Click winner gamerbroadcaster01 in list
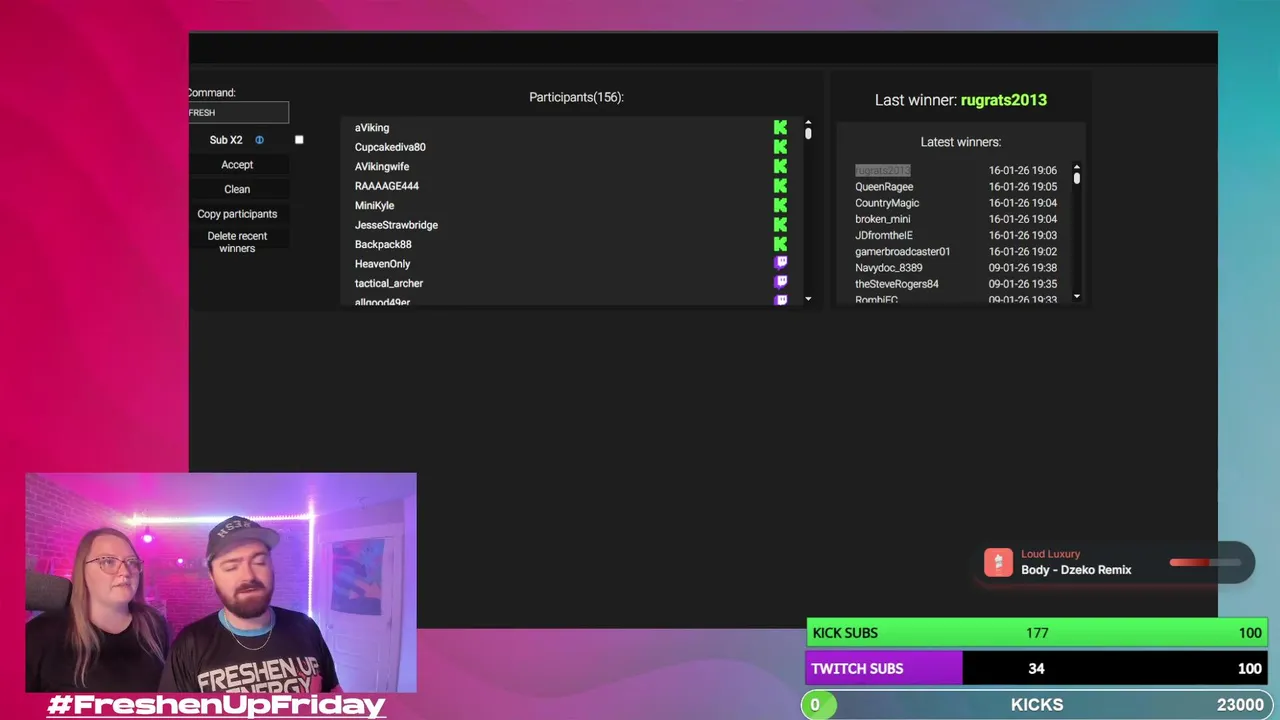This screenshot has height=720, width=1280. (x=903, y=252)
